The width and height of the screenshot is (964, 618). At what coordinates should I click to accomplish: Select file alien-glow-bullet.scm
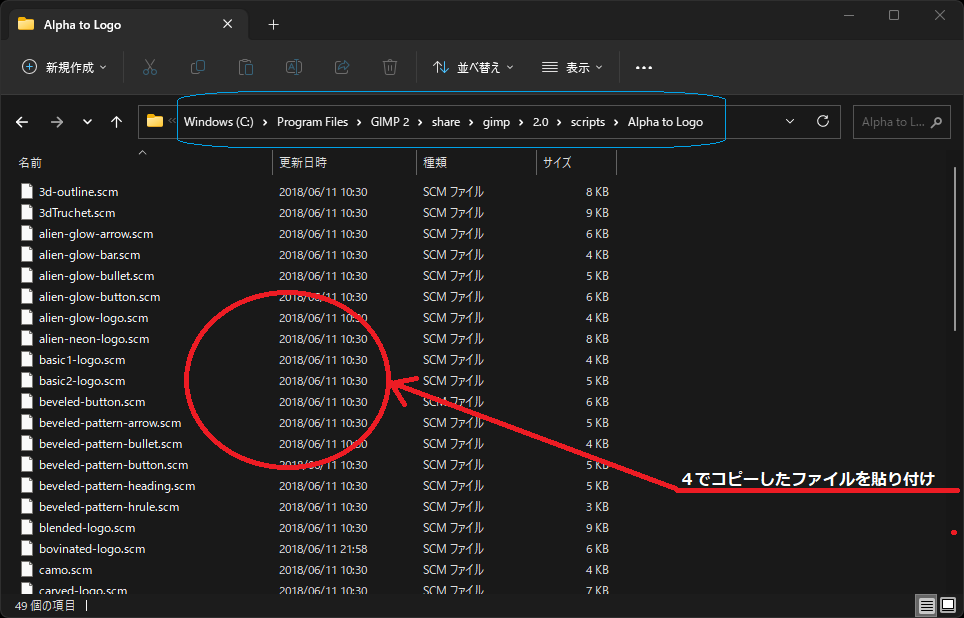97,275
